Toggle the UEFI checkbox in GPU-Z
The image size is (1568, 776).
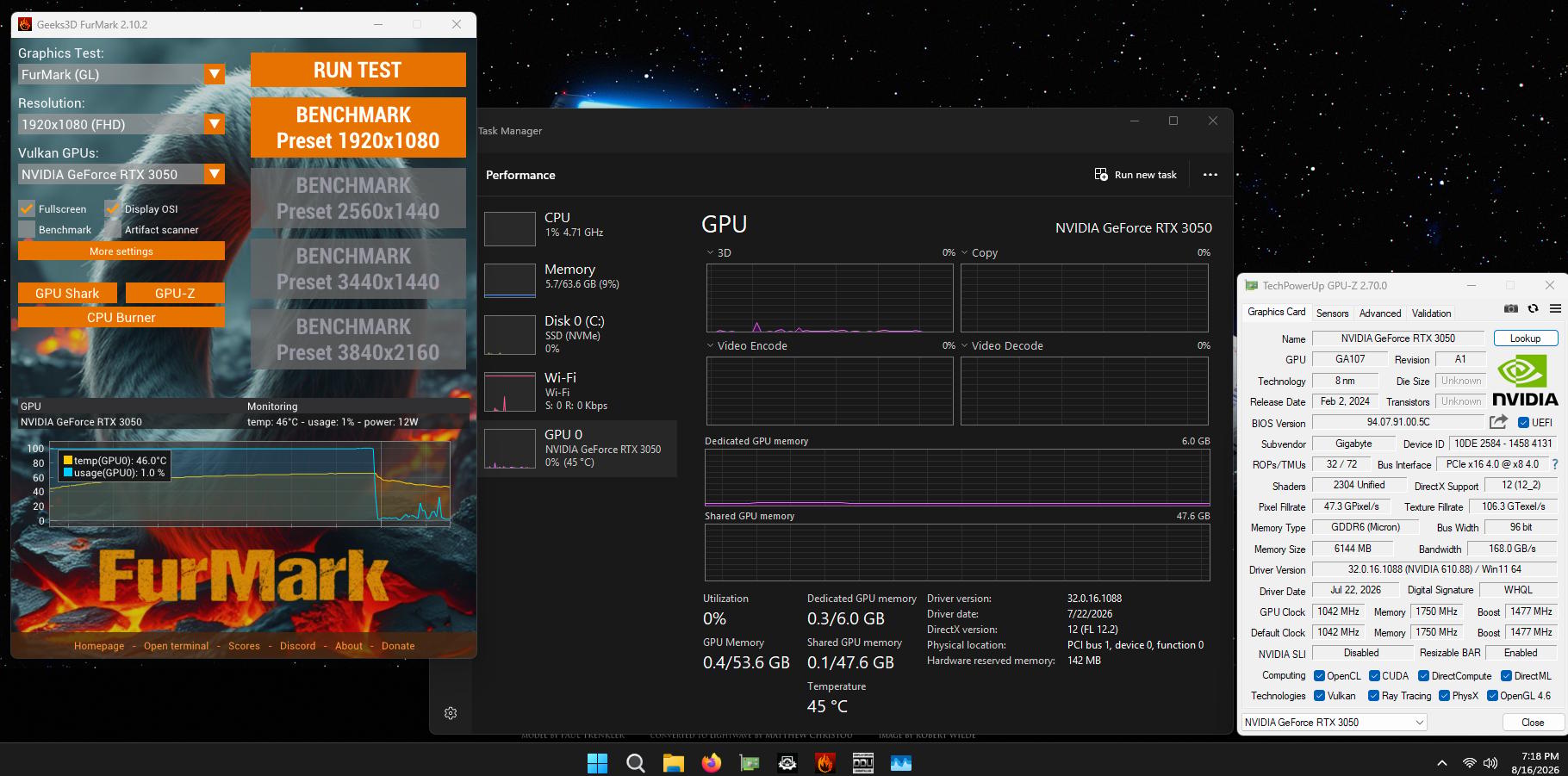1523,423
